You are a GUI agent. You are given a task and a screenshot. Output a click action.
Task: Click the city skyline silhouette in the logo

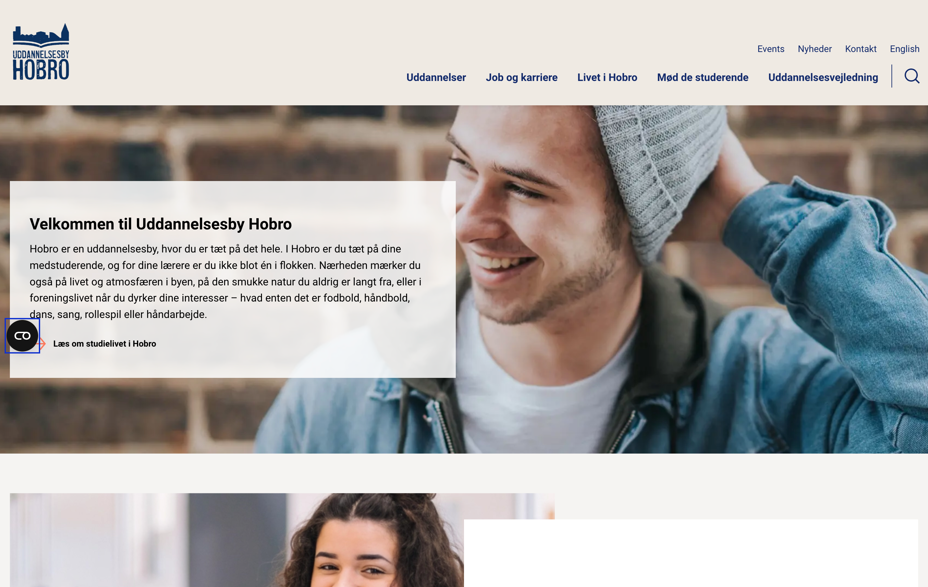pyautogui.click(x=41, y=36)
